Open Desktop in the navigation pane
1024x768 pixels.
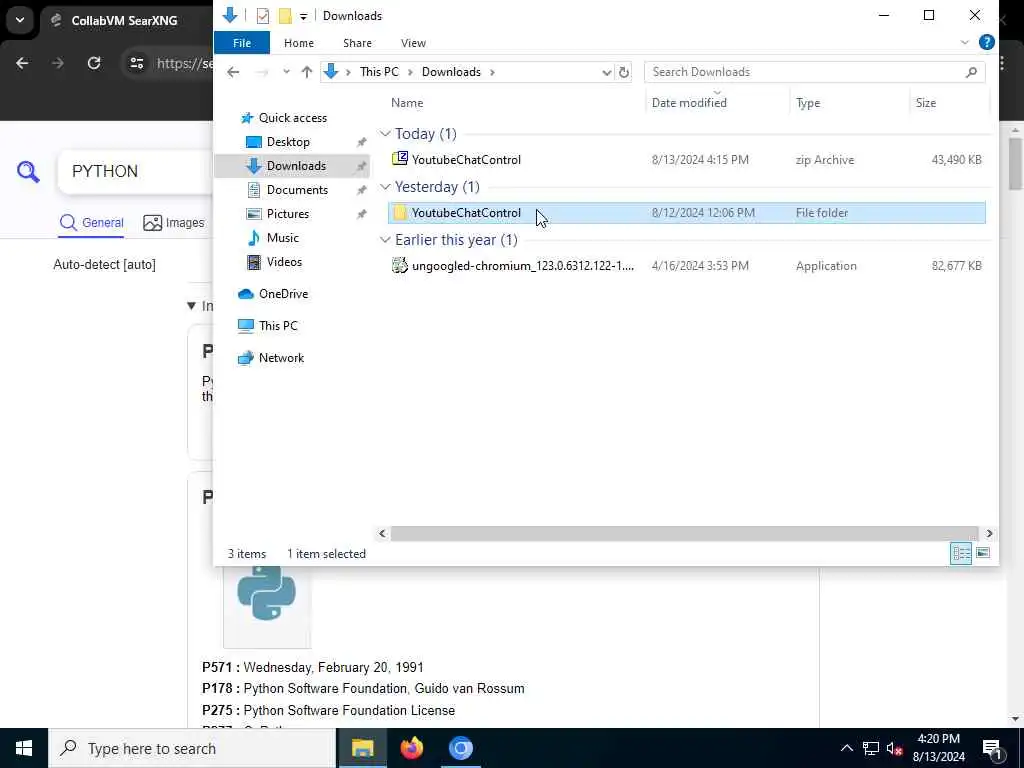(288, 142)
